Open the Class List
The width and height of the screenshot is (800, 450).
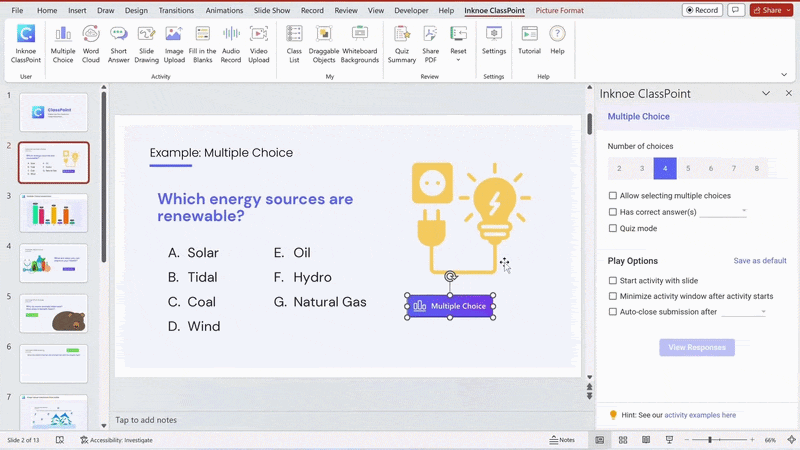[294, 36]
